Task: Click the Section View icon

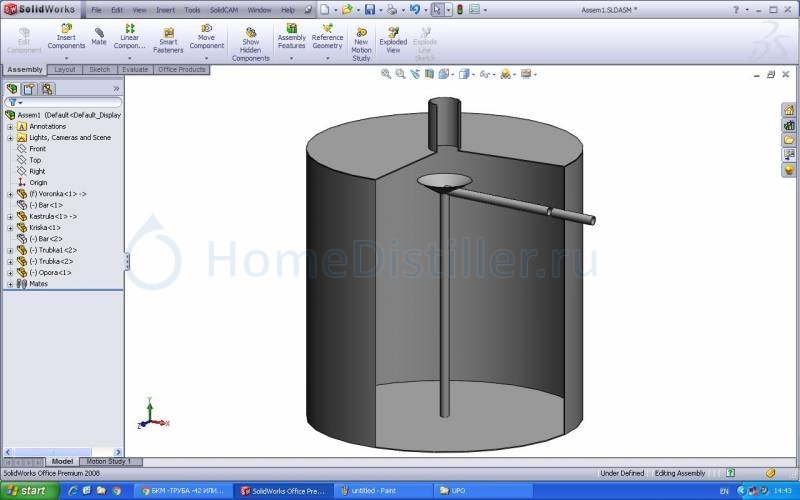Action: (x=429, y=74)
